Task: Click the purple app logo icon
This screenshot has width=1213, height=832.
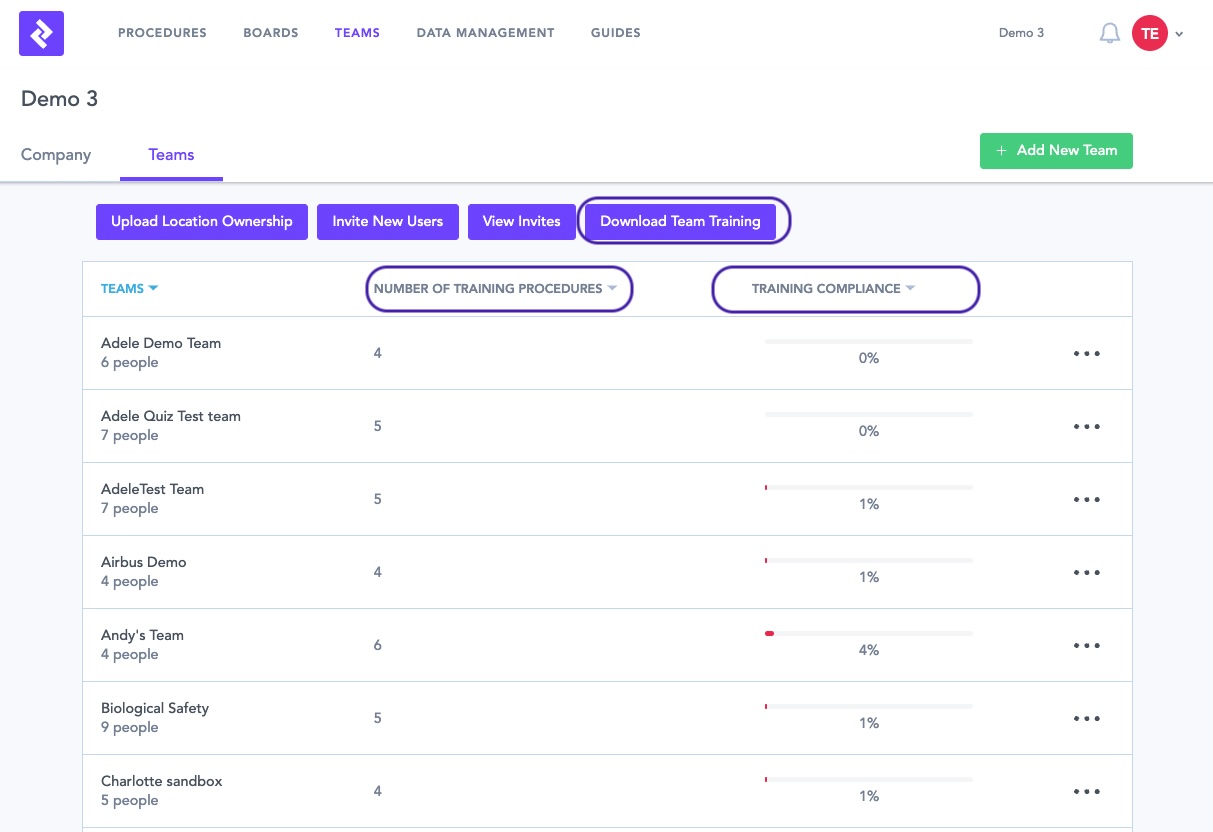Action: pos(41,33)
